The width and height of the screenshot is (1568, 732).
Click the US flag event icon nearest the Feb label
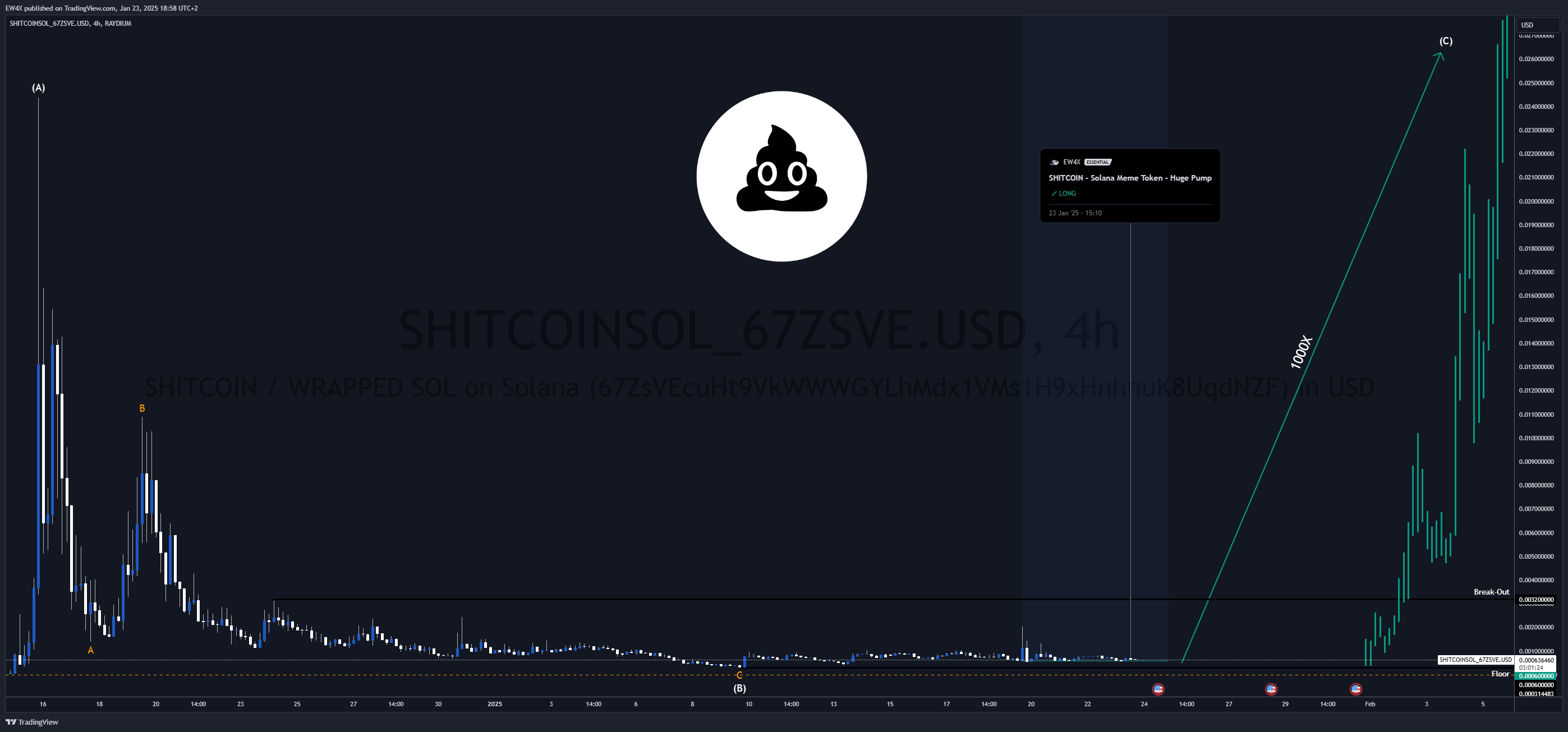point(1355,689)
